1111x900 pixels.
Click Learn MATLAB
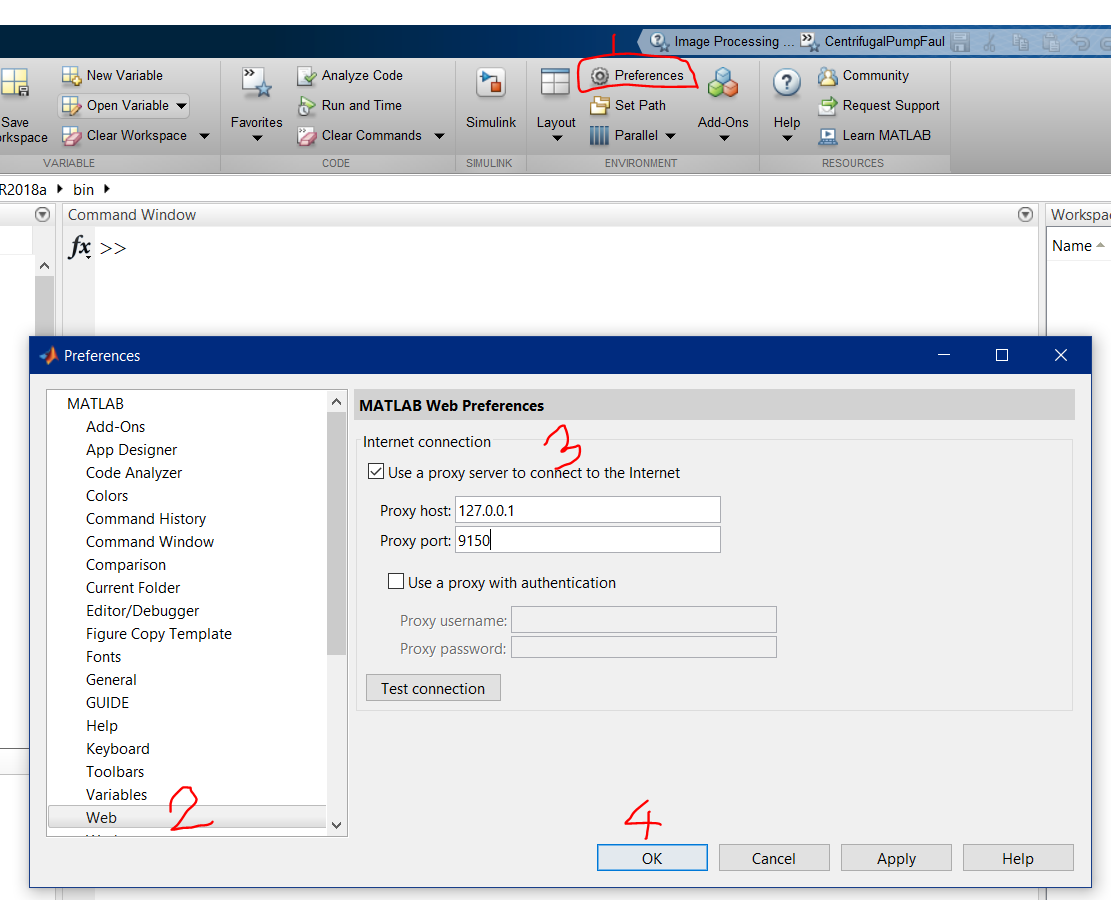pyautogui.click(x=874, y=135)
